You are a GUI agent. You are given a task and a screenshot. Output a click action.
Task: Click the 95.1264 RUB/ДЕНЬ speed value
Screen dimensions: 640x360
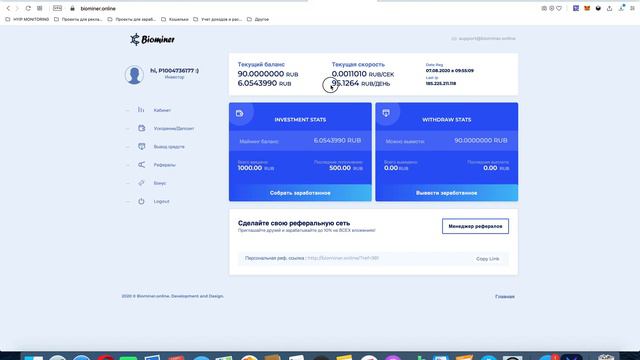point(361,83)
